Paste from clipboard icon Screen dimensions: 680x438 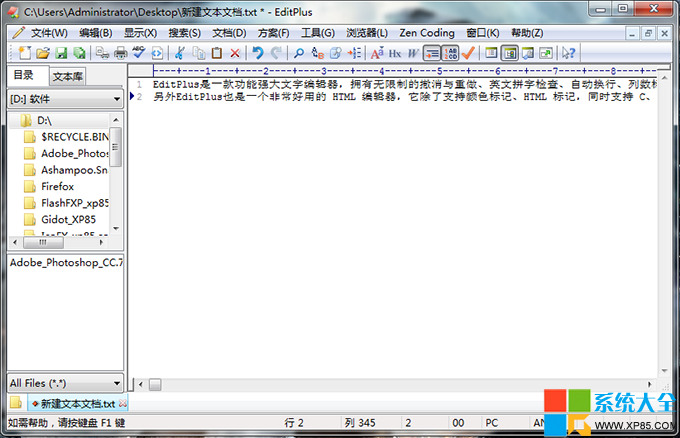click(x=217, y=53)
